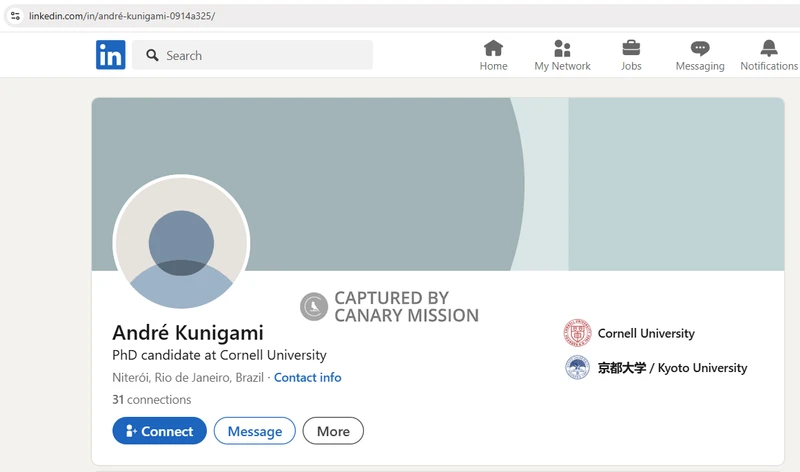Select the browser URL address text
The width and height of the screenshot is (800, 472).
[122, 16]
